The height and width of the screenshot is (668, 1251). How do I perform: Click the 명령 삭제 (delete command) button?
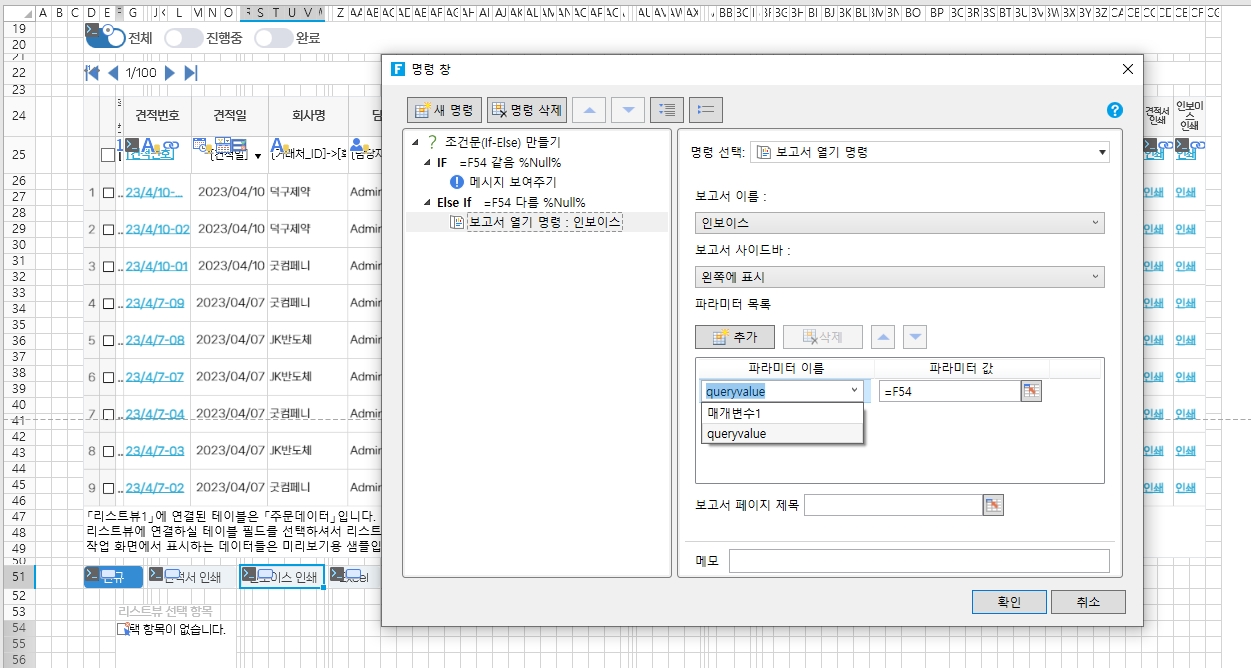[527, 110]
